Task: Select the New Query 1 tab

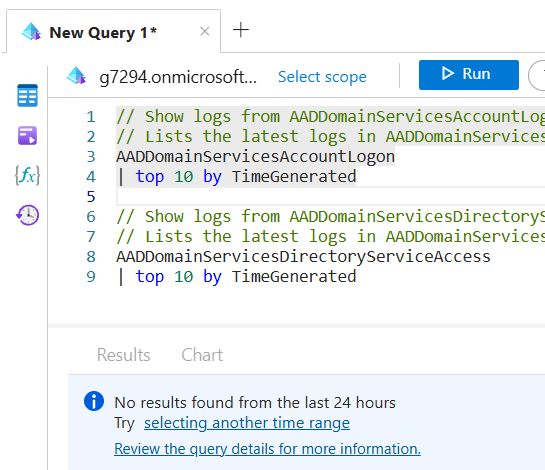Action: (x=103, y=33)
